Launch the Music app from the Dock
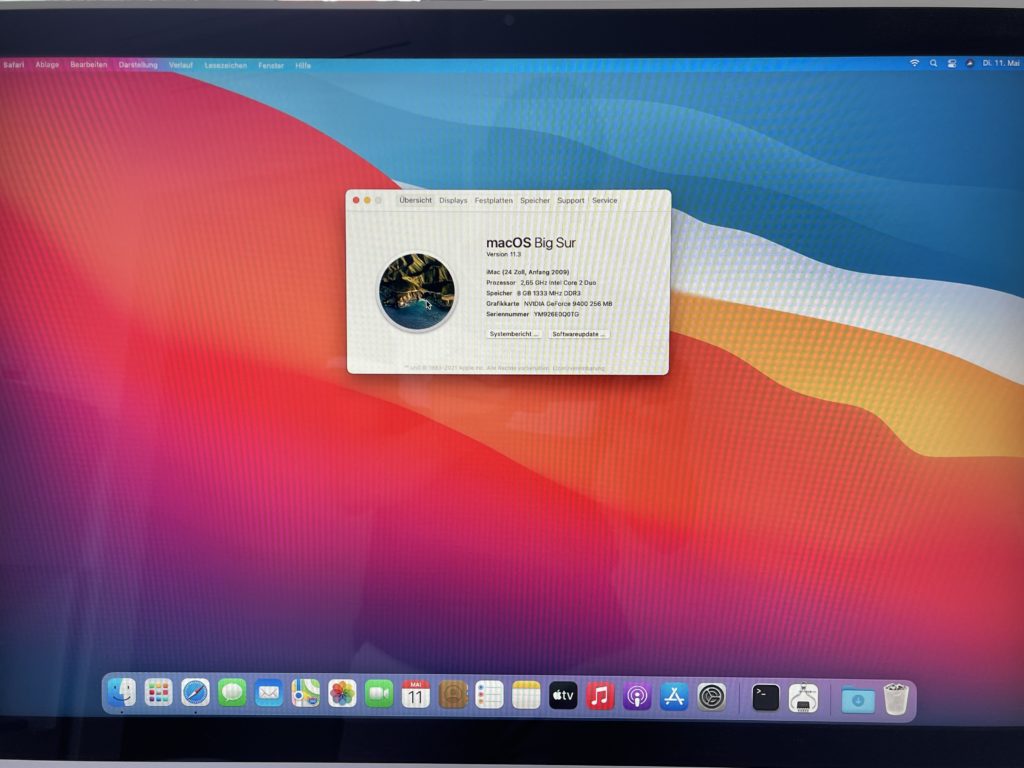 pos(600,696)
